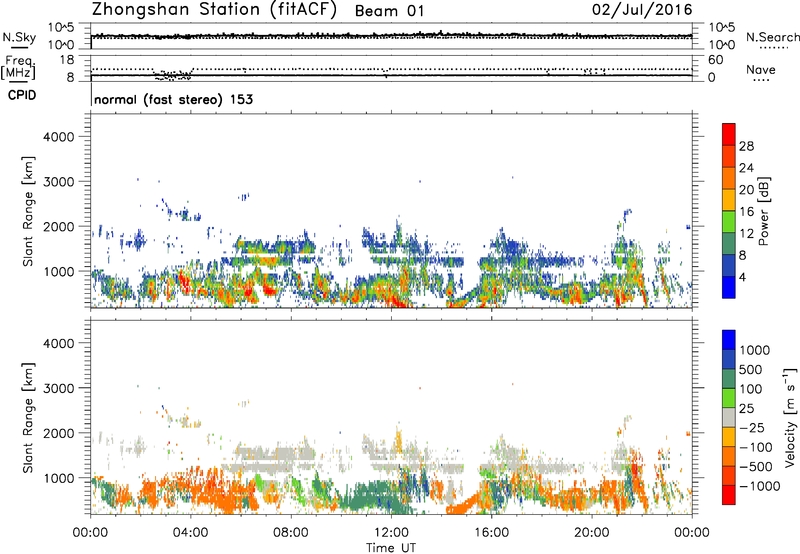Click the 'Power [dB]' colorbar title
Screen dimensions: 800x554
tap(764, 211)
